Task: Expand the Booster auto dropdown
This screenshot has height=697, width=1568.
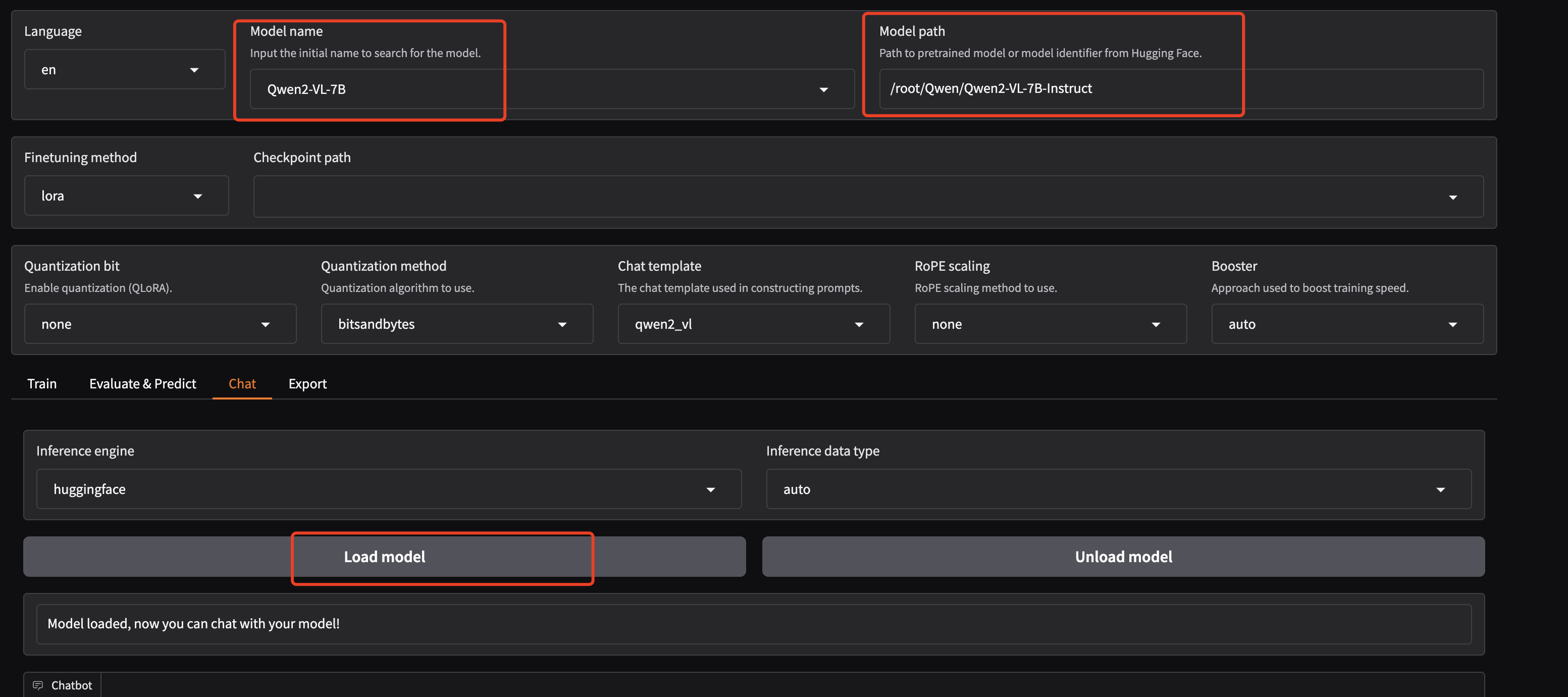Action: (1346, 324)
